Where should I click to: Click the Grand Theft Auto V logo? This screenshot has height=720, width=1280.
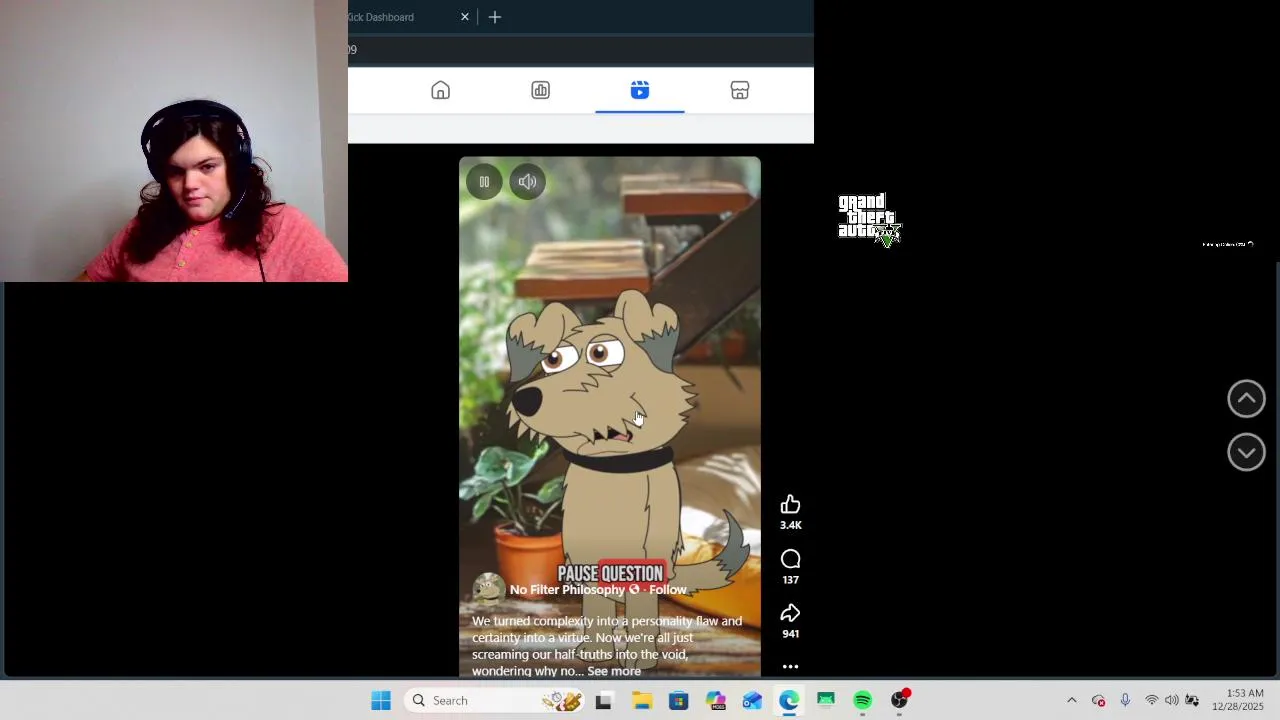[x=869, y=219]
